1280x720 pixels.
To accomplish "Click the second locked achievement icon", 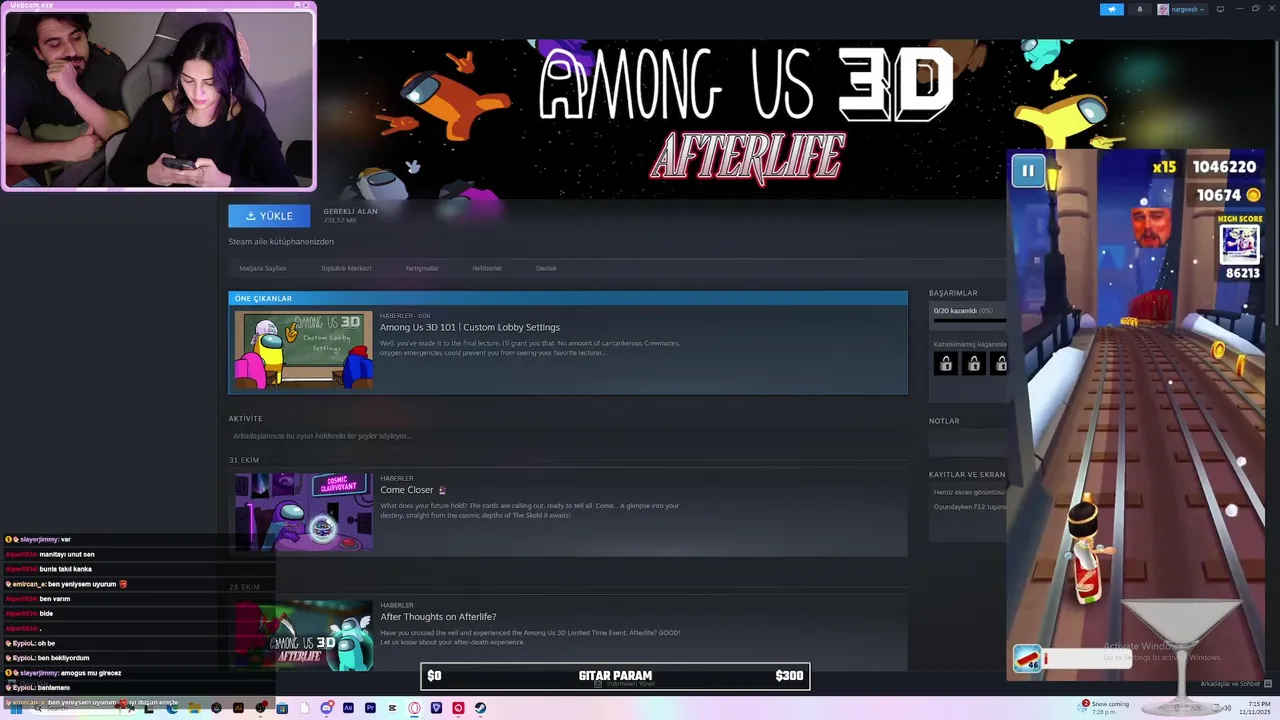I will pyautogui.click(x=974, y=364).
